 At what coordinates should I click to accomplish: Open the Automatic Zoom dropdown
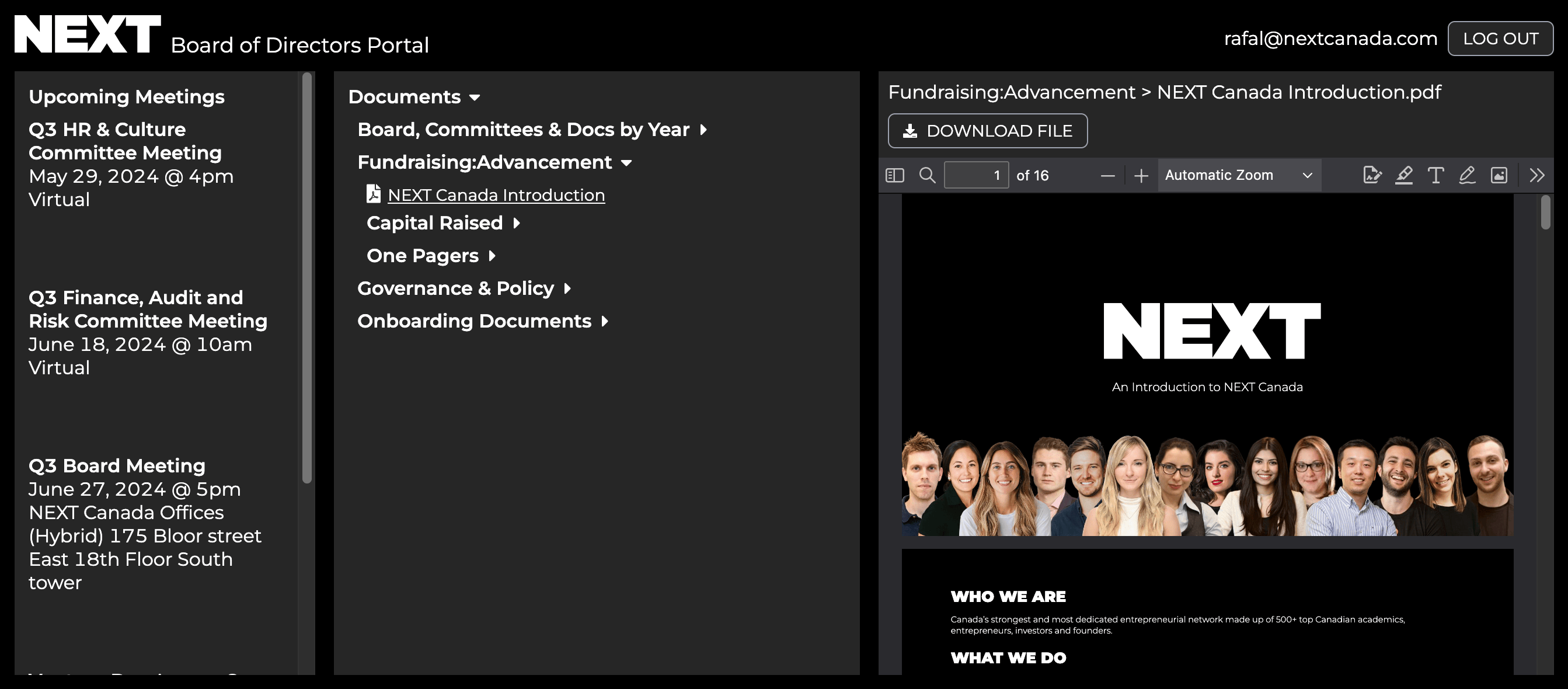(x=1238, y=176)
